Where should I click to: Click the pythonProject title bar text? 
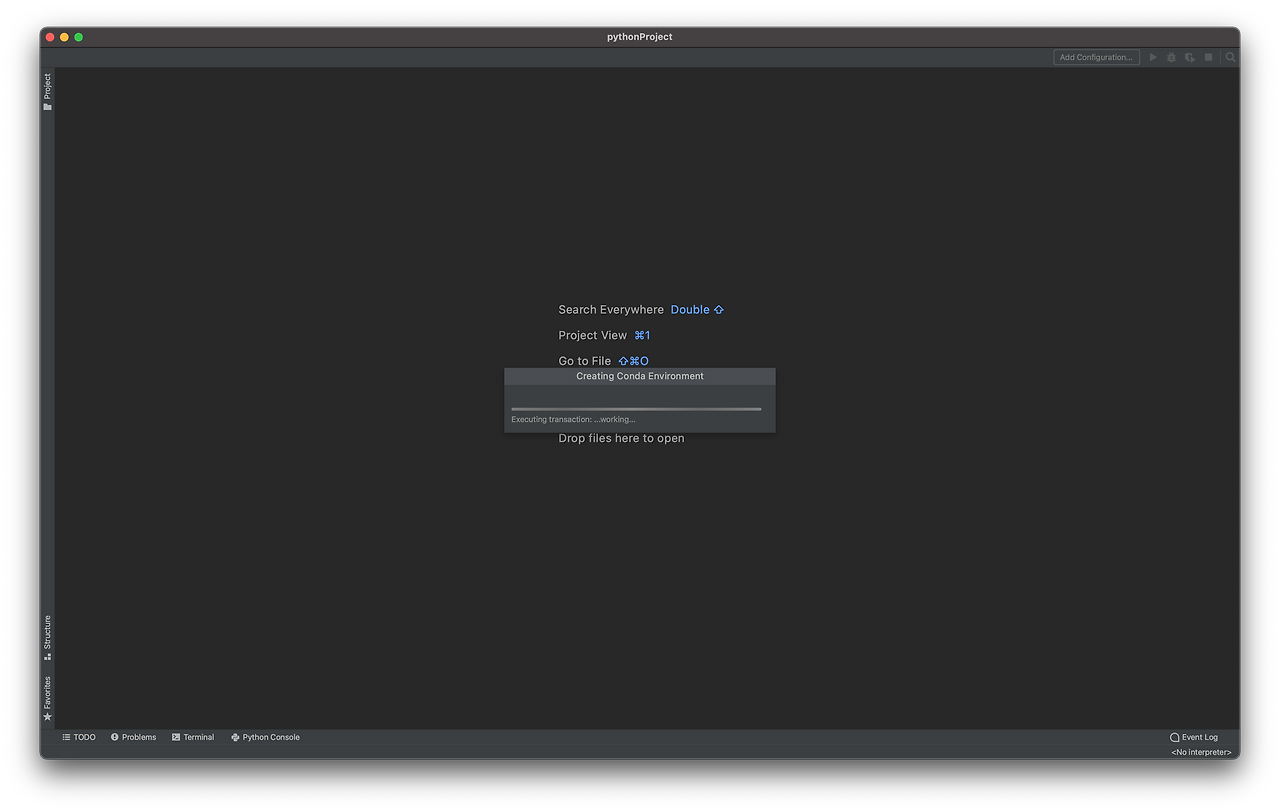click(x=639, y=36)
